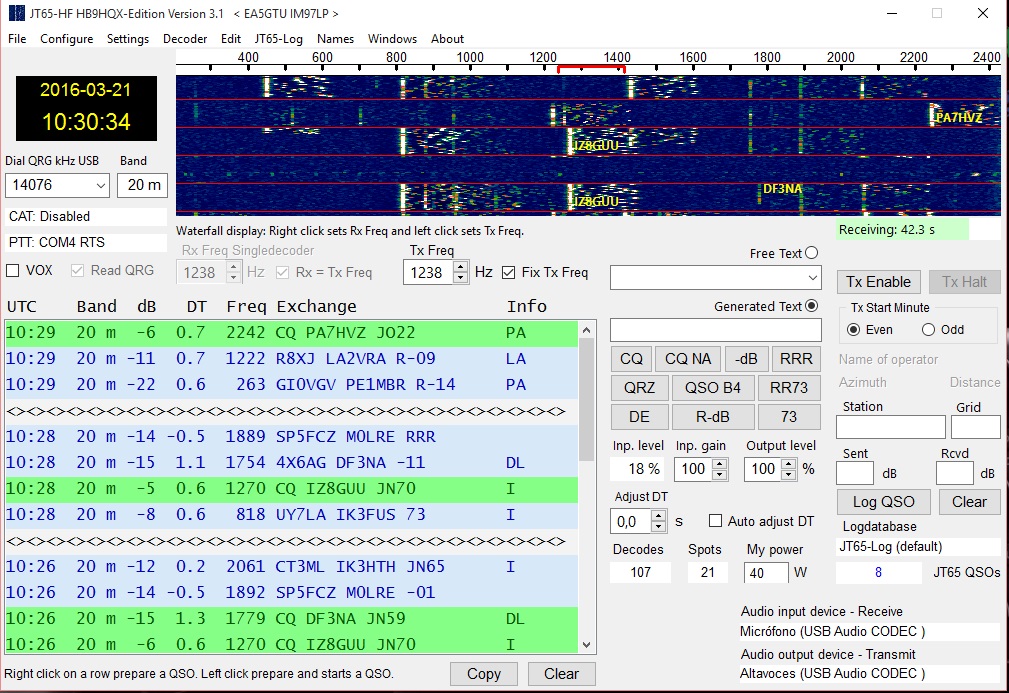Select the Free Text radio button
This screenshot has height=693, width=1009.
tap(811, 254)
